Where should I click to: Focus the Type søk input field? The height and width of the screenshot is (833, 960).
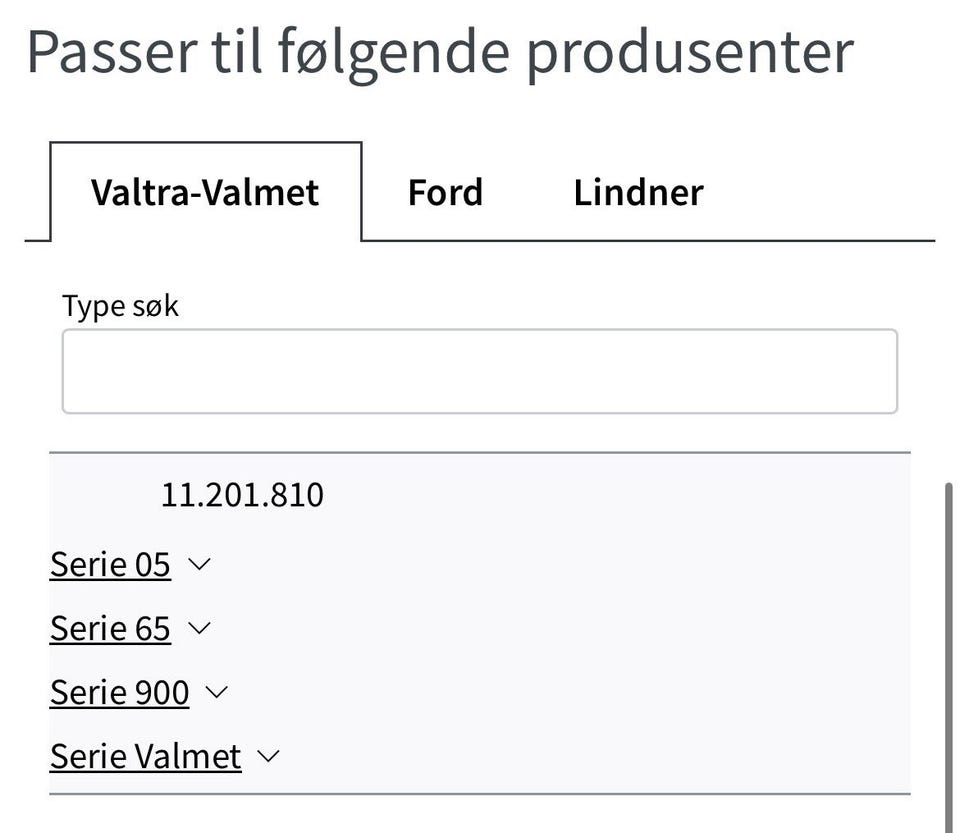click(479, 371)
